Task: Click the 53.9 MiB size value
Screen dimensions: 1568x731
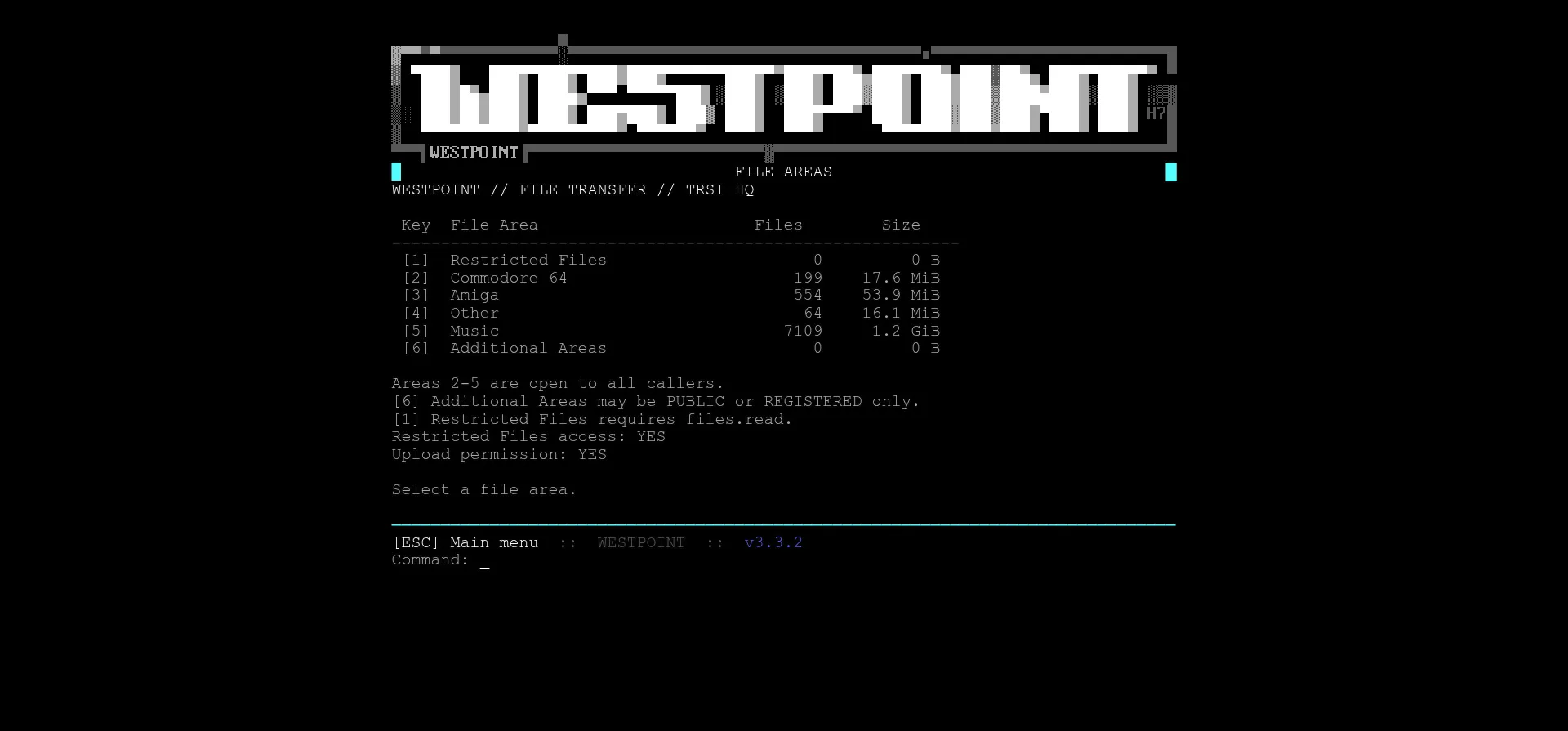Action: (x=901, y=295)
